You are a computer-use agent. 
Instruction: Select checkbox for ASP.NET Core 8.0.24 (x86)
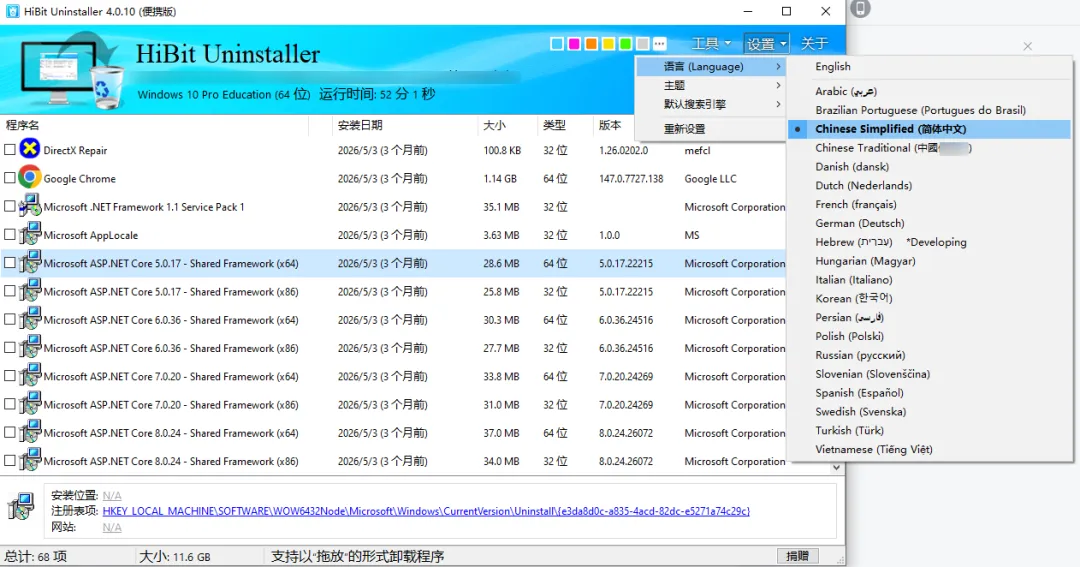[10, 460]
